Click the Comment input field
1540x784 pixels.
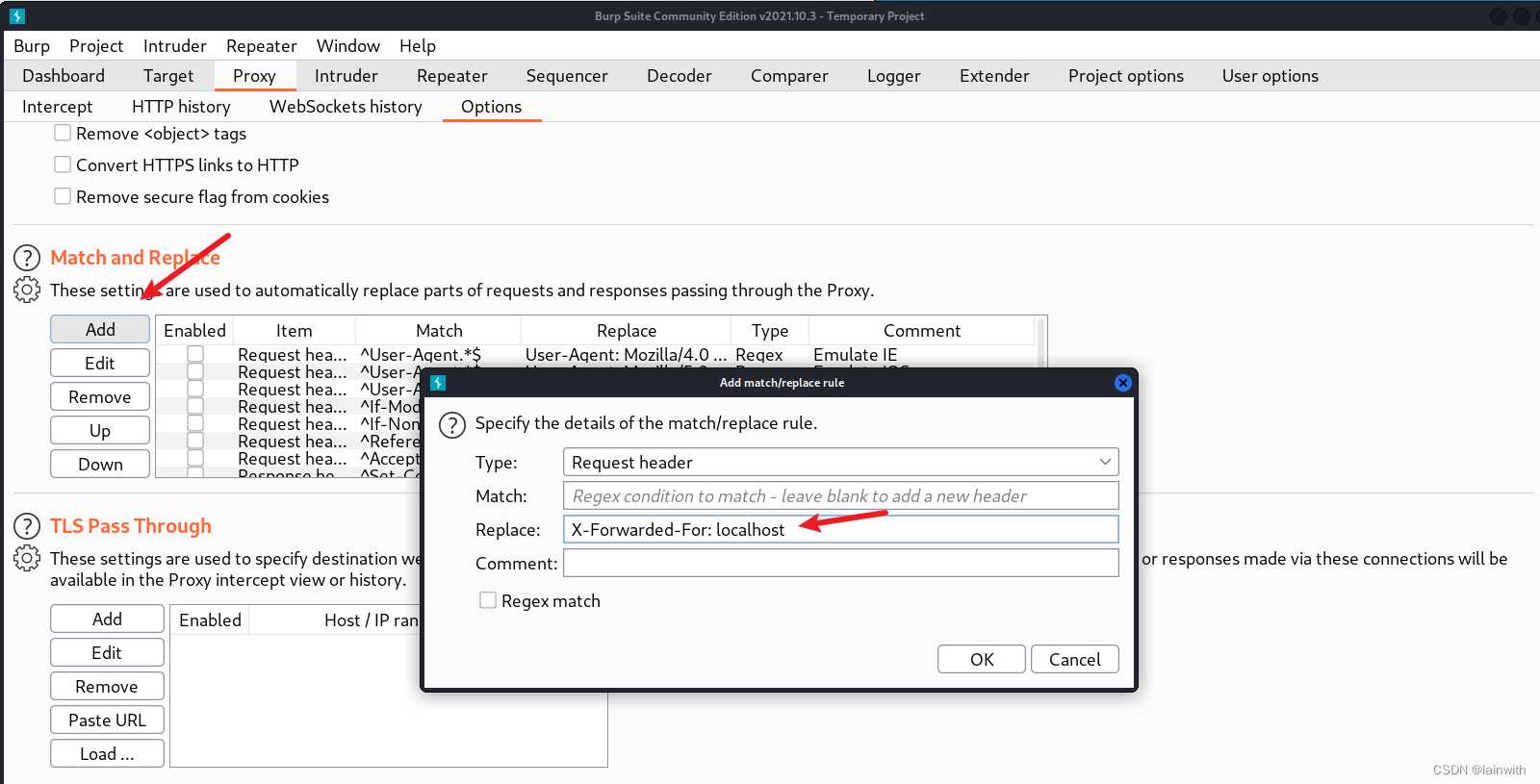coord(840,563)
